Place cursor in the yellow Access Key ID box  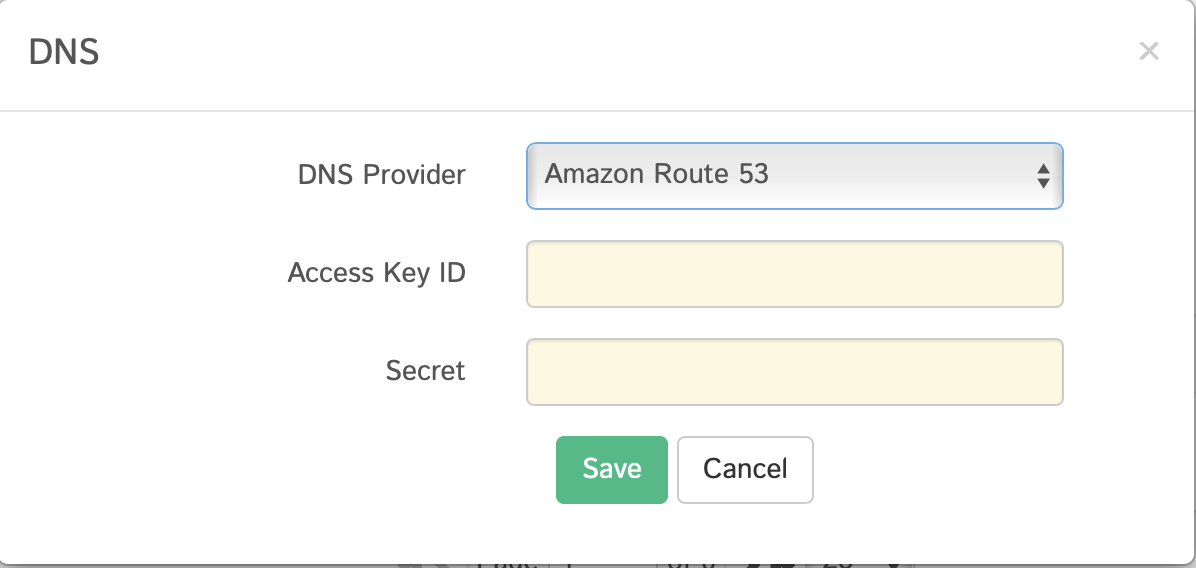pos(793,274)
